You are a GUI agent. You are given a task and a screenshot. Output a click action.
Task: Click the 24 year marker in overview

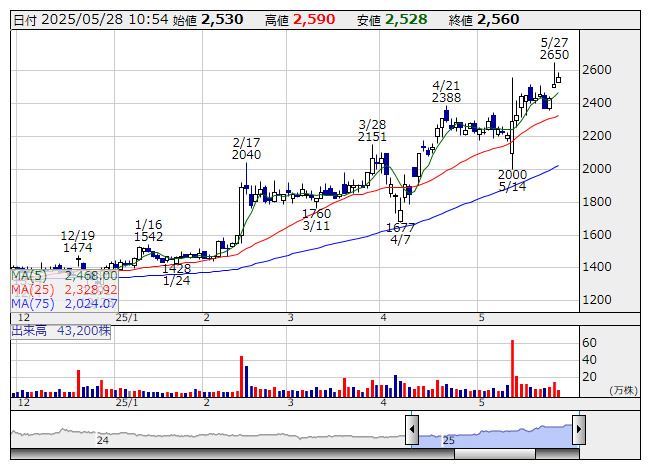pyautogui.click(x=102, y=440)
